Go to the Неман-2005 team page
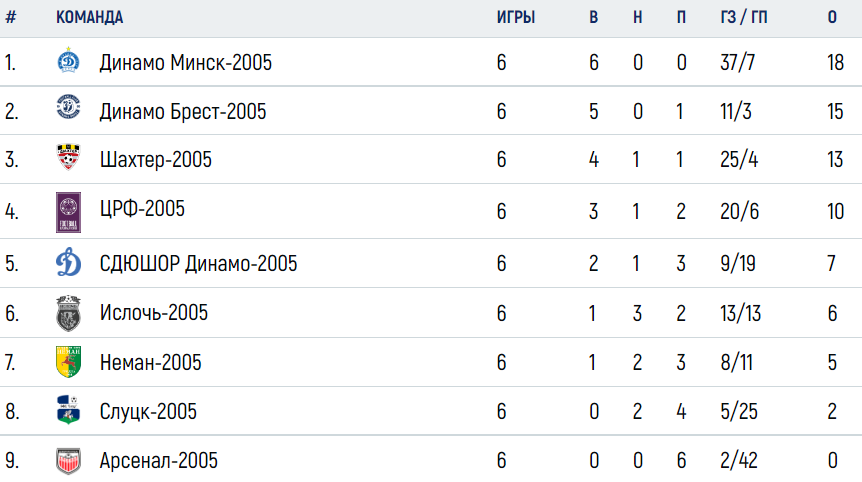The height and width of the screenshot is (482, 862). point(151,363)
